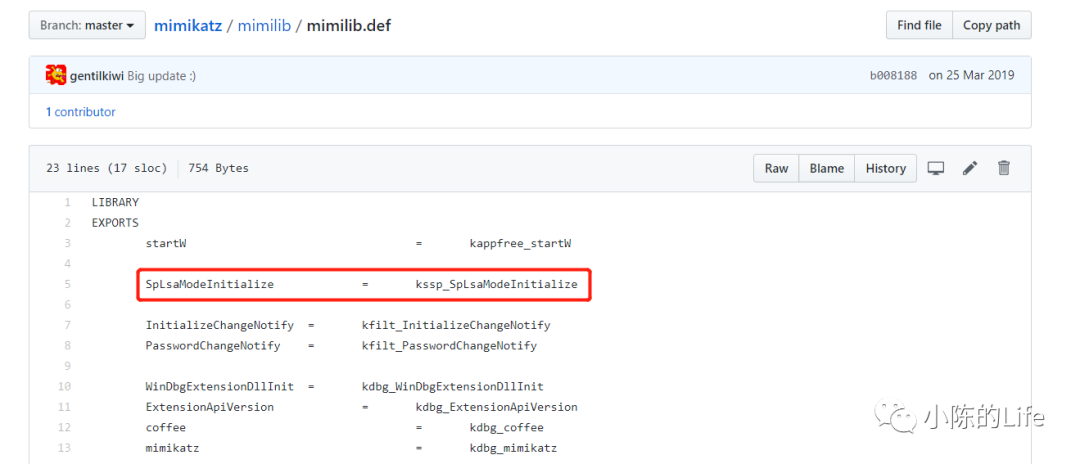Click the pencil edit file icon
Image resolution: width=1080 pixels, height=464 pixels.
click(970, 168)
